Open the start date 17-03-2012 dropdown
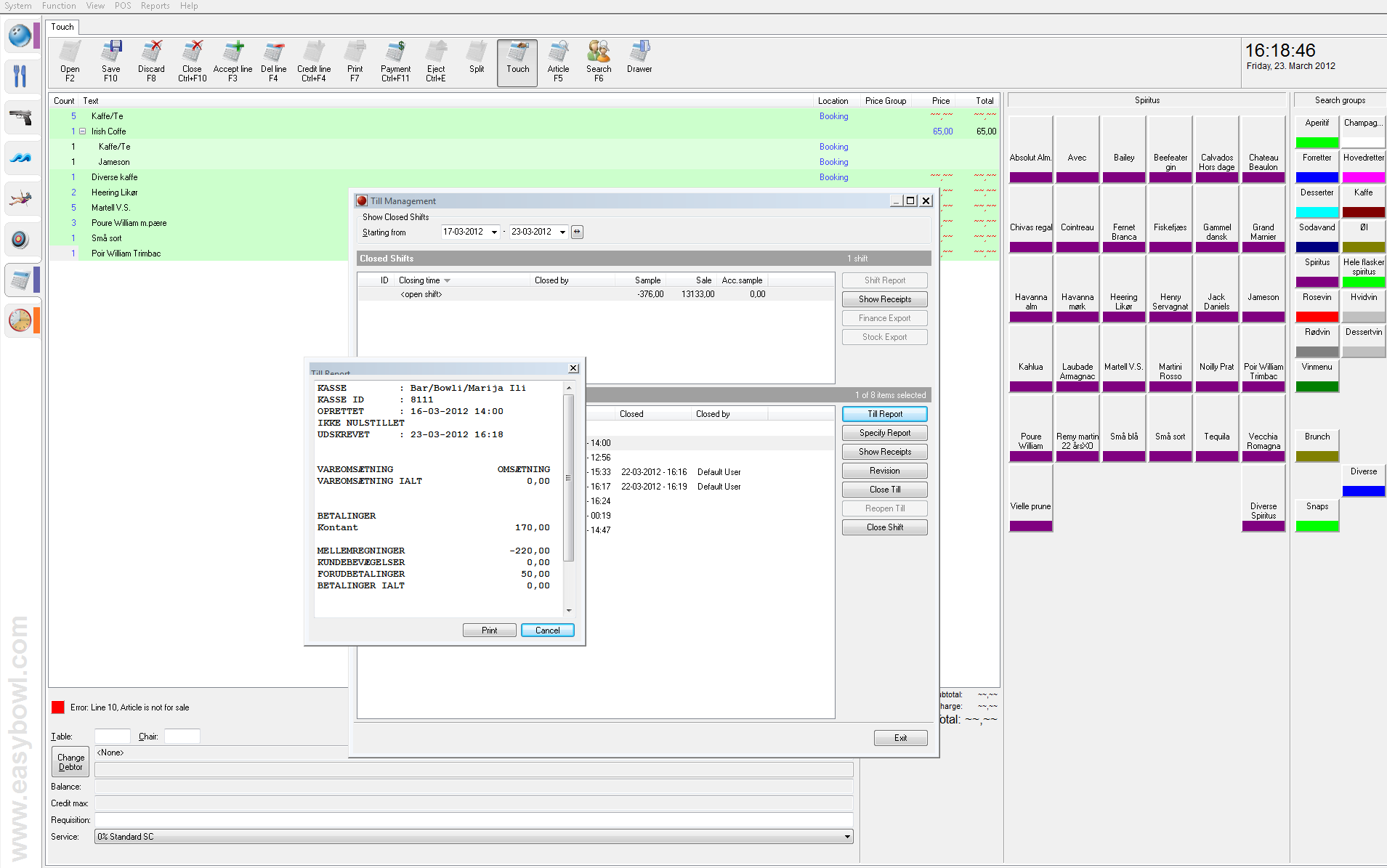Viewport: 1387px width, 868px height. (494, 232)
